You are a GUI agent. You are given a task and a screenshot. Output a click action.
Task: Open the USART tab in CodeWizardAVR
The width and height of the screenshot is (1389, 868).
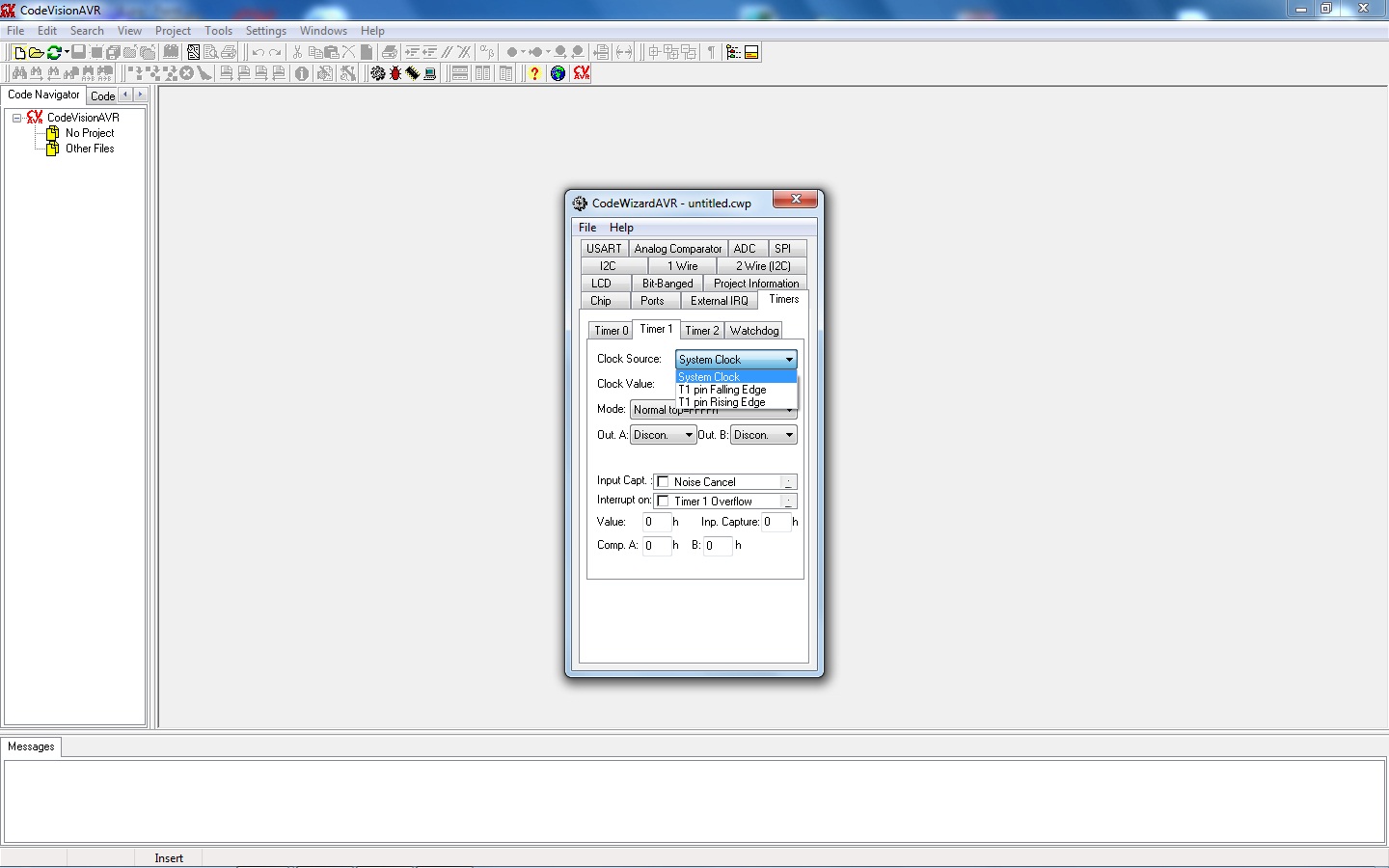click(604, 249)
